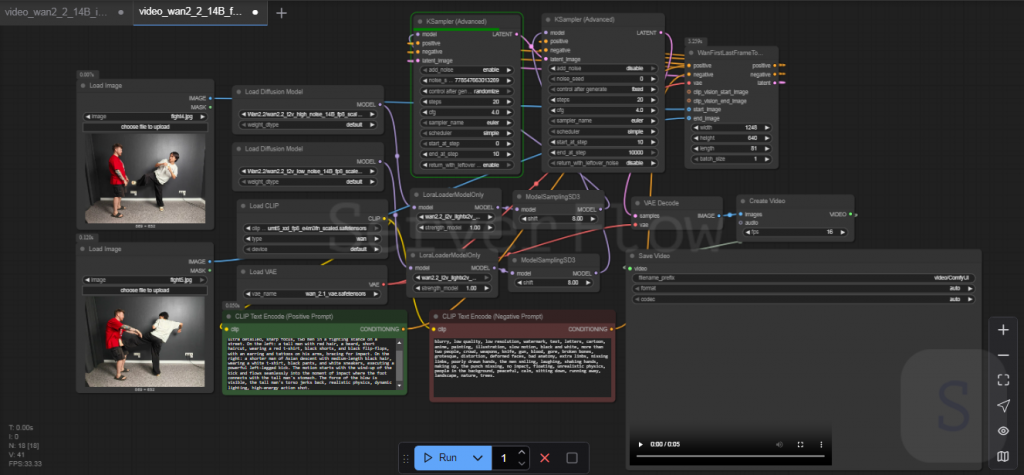
Task: Open sampler_name euler in first KSampler
Action: click(468, 122)
